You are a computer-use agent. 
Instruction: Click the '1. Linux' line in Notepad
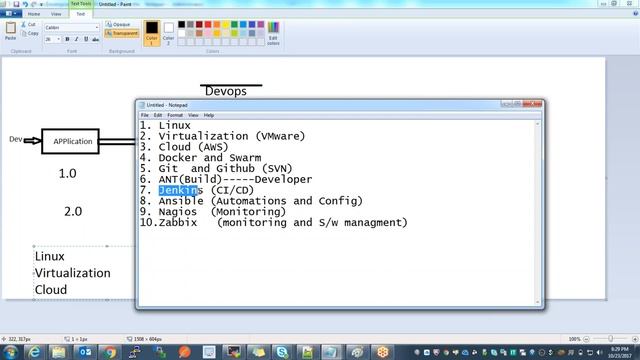click(x=165, y=125)
